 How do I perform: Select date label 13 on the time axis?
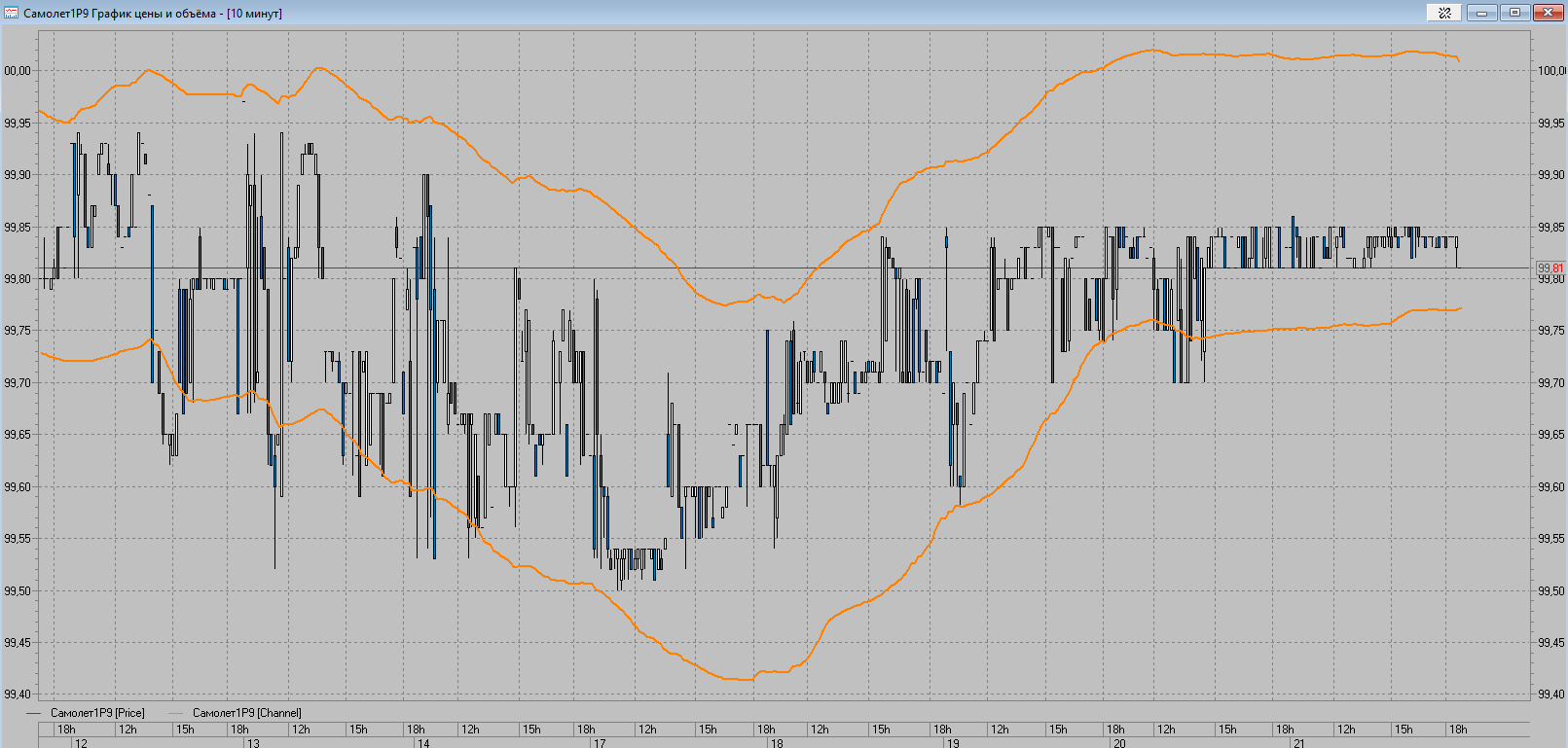254,743
